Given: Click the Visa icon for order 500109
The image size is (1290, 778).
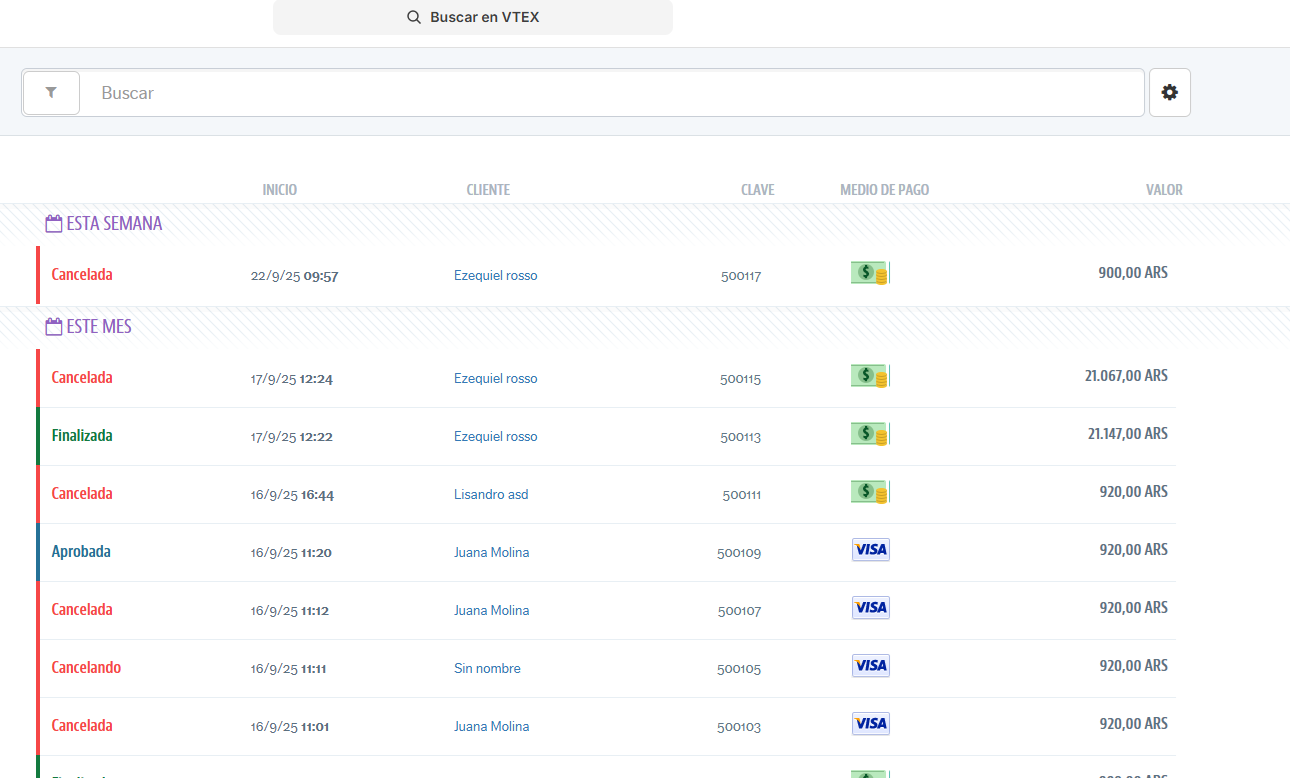Looking at the screenshot, I should [x=870, y=550].
